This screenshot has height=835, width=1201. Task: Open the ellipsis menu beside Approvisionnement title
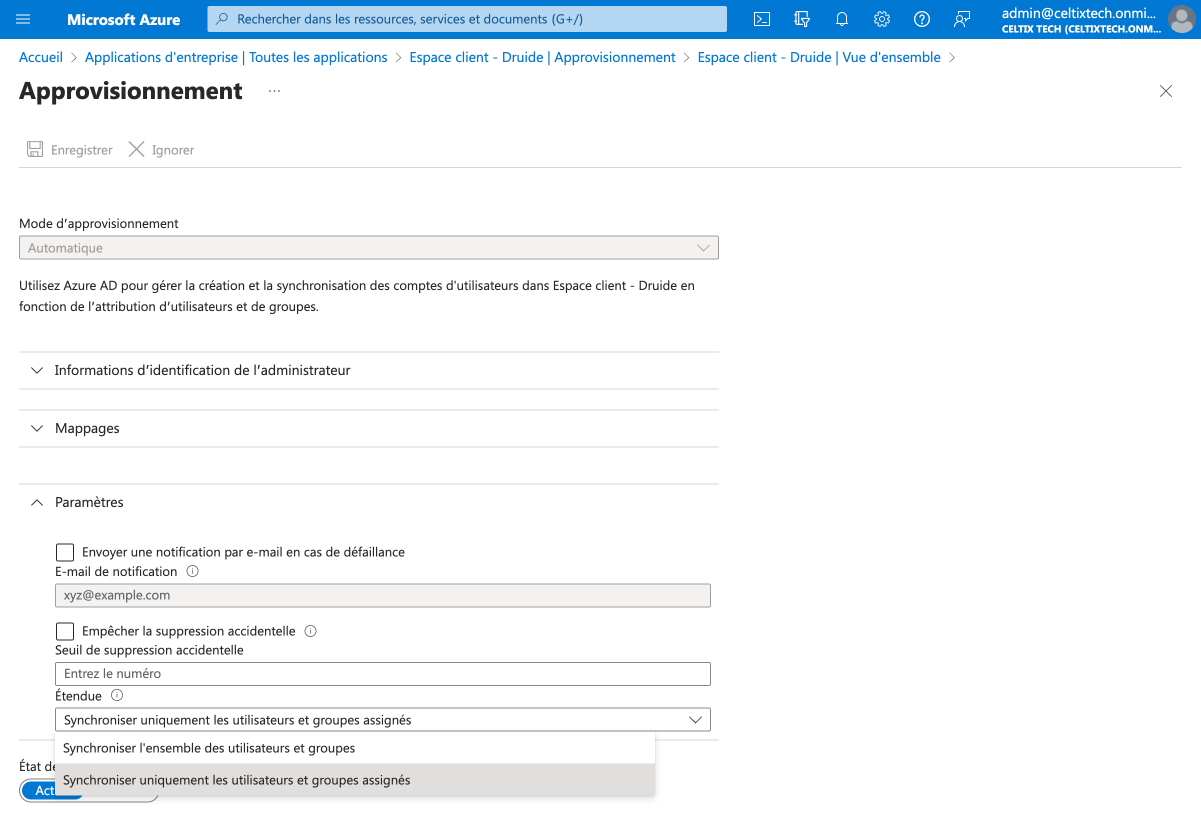click(275, 91)
